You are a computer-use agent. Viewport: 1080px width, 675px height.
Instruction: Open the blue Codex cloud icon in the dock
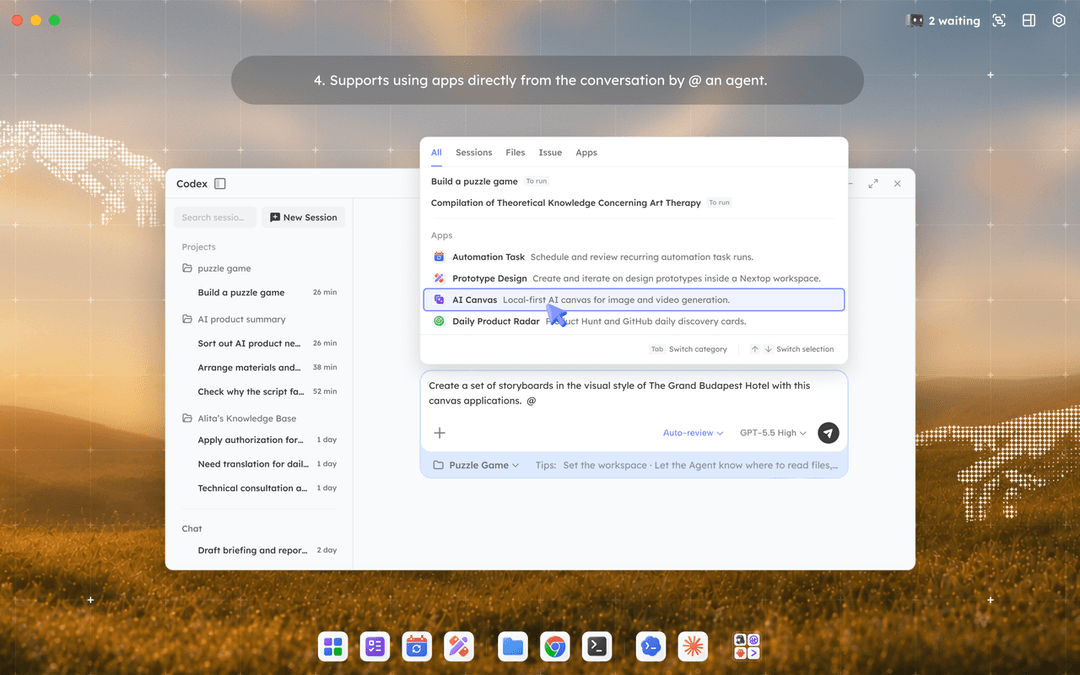(650, 647)
